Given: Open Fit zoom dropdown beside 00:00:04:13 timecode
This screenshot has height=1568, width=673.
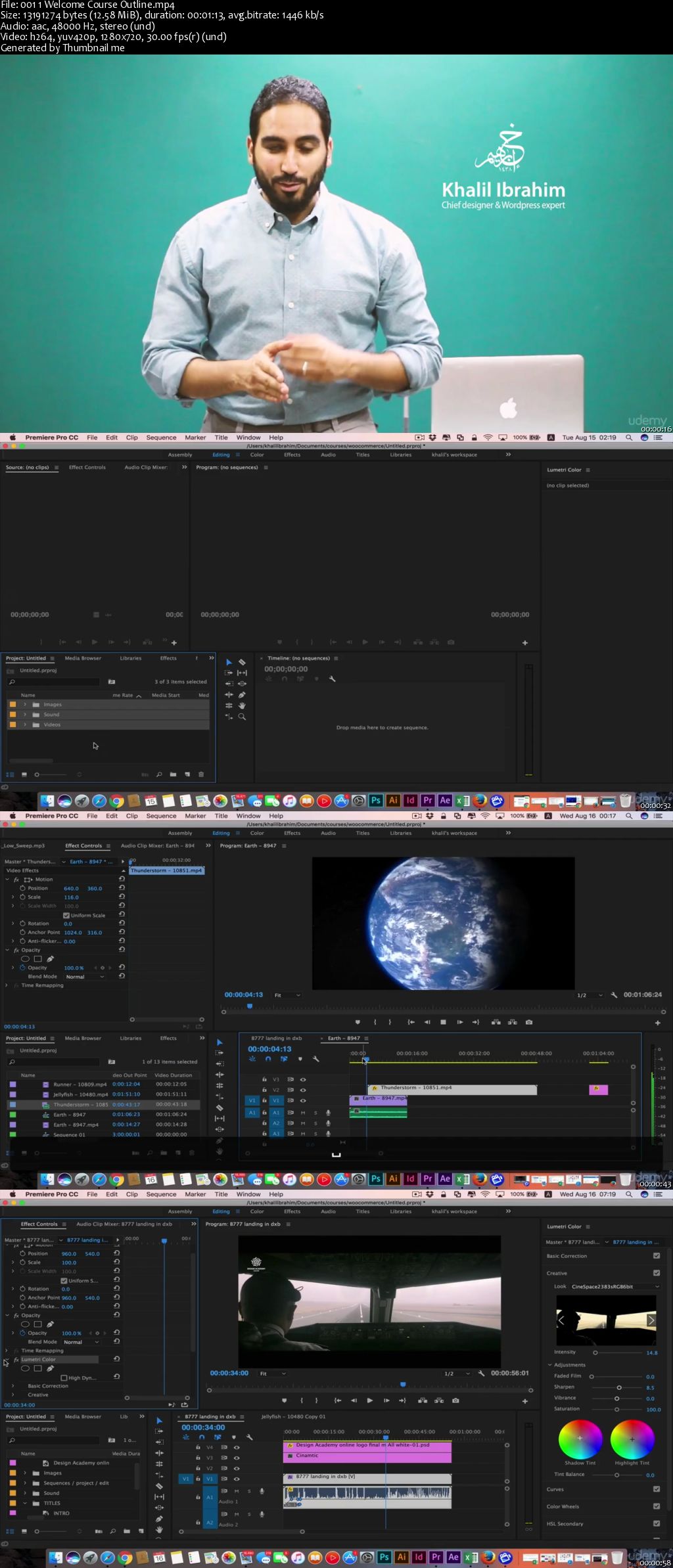Looking at the screenshot, I should point(287,995).
